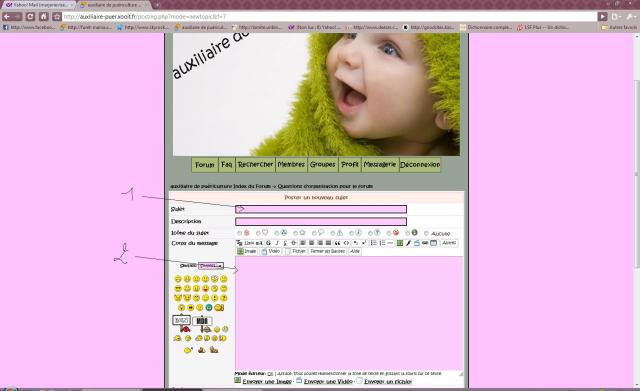The height and width of the screenshot is (391, 640).
Task: Click the bulleted list icon
Action: [x=373, y=243]
